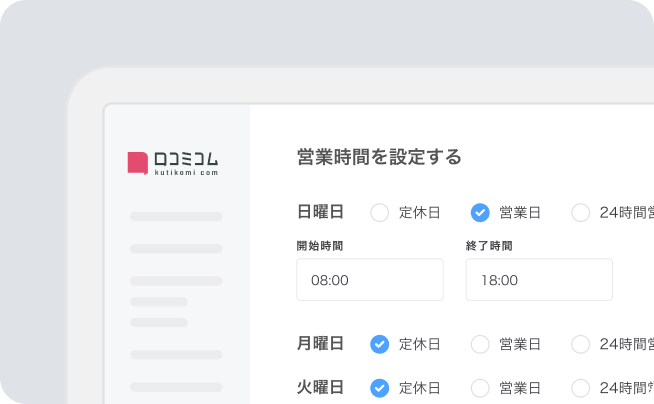Click the 終了時間 label
The image size is (654, 404).
coord(489,246)
